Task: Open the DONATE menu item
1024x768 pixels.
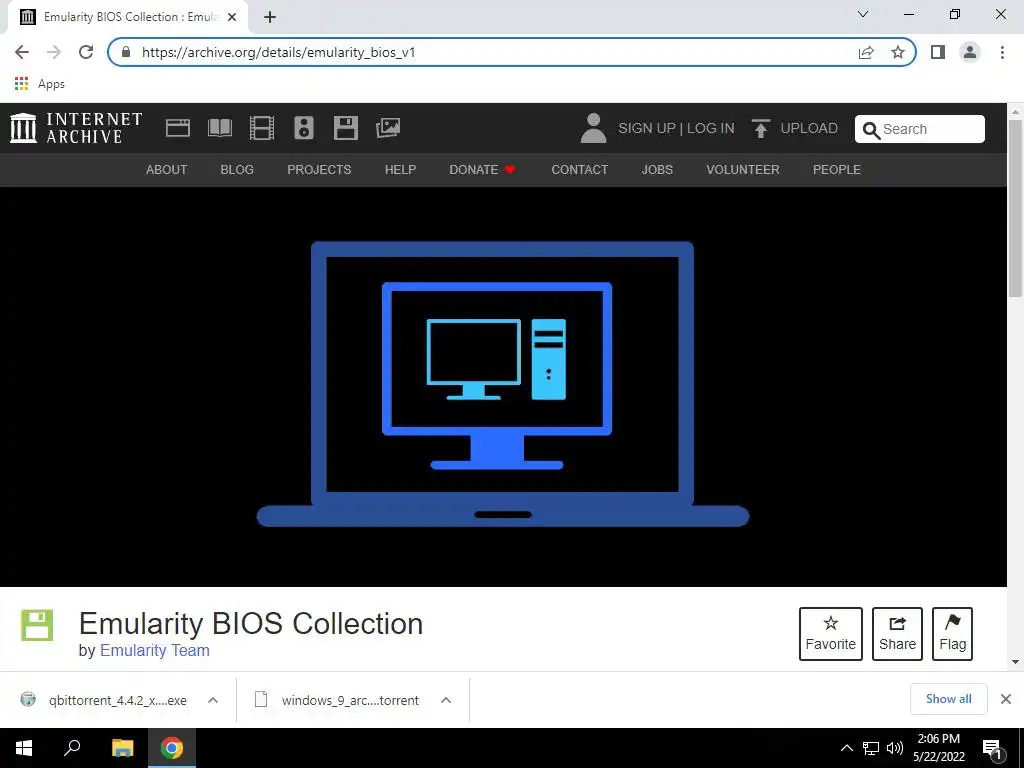Action: pos(483,170)
